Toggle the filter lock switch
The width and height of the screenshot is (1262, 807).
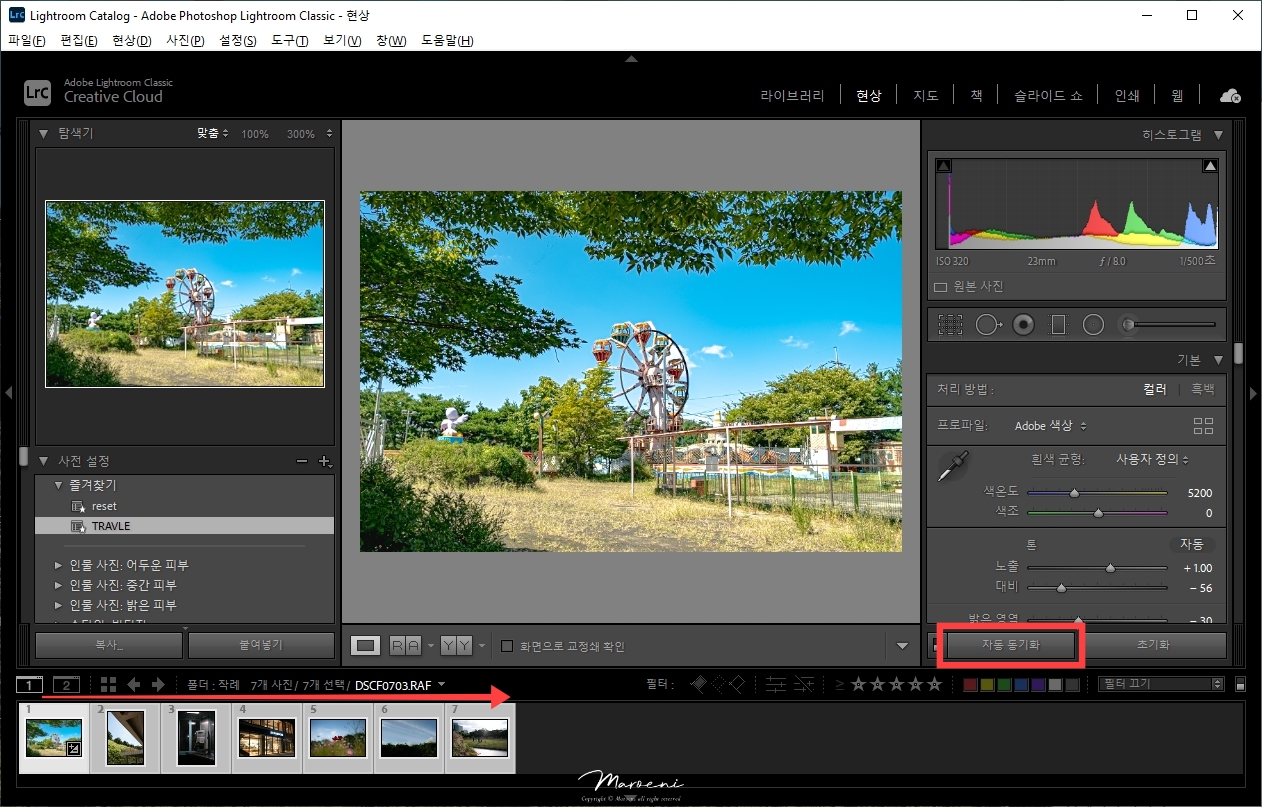[x=1241, y=684]
